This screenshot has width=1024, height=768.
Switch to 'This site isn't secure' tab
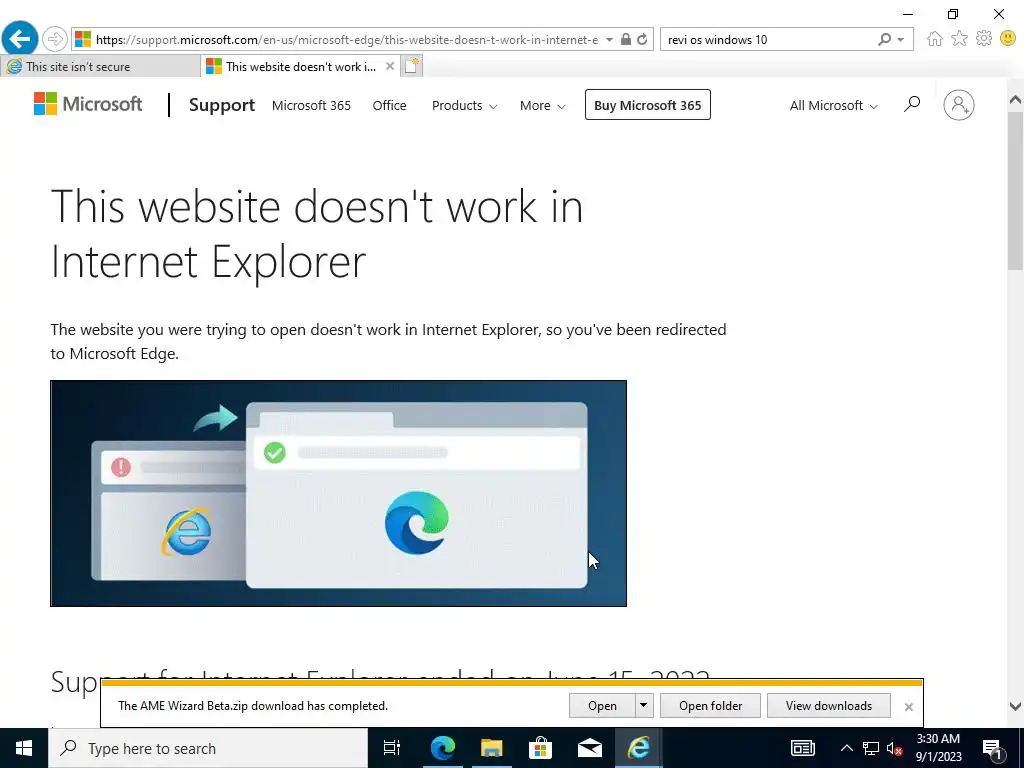[x=101, y=67]
